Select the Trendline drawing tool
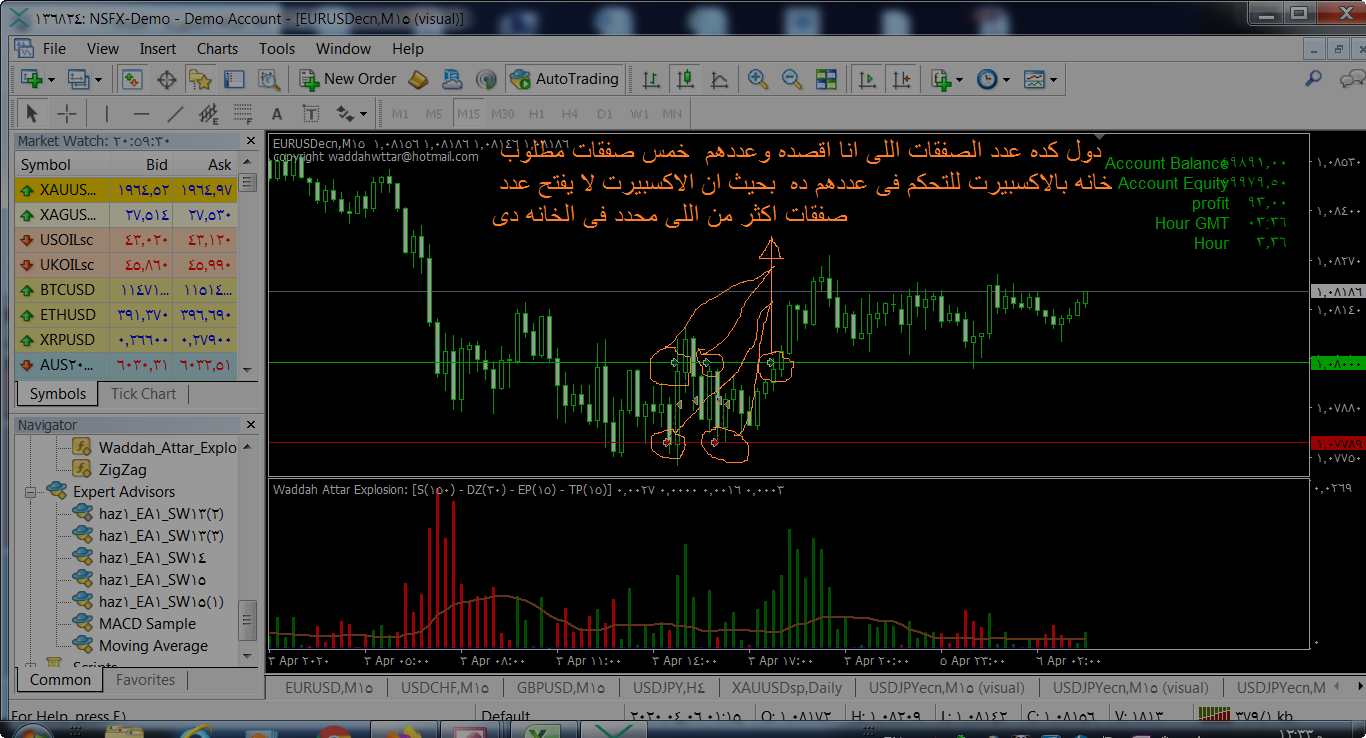 175,113
